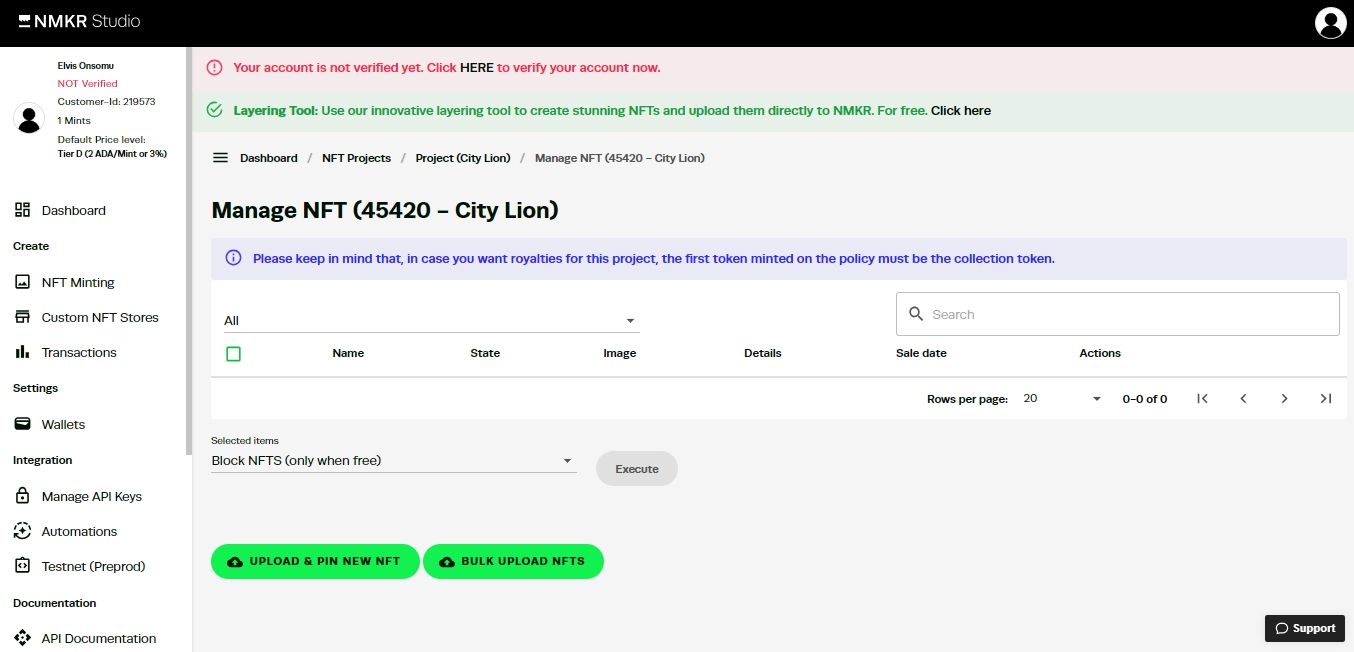Click the Tier D price level text
Image resolution: width=1354 pixels, height=652 pixels.
point(112,154)
